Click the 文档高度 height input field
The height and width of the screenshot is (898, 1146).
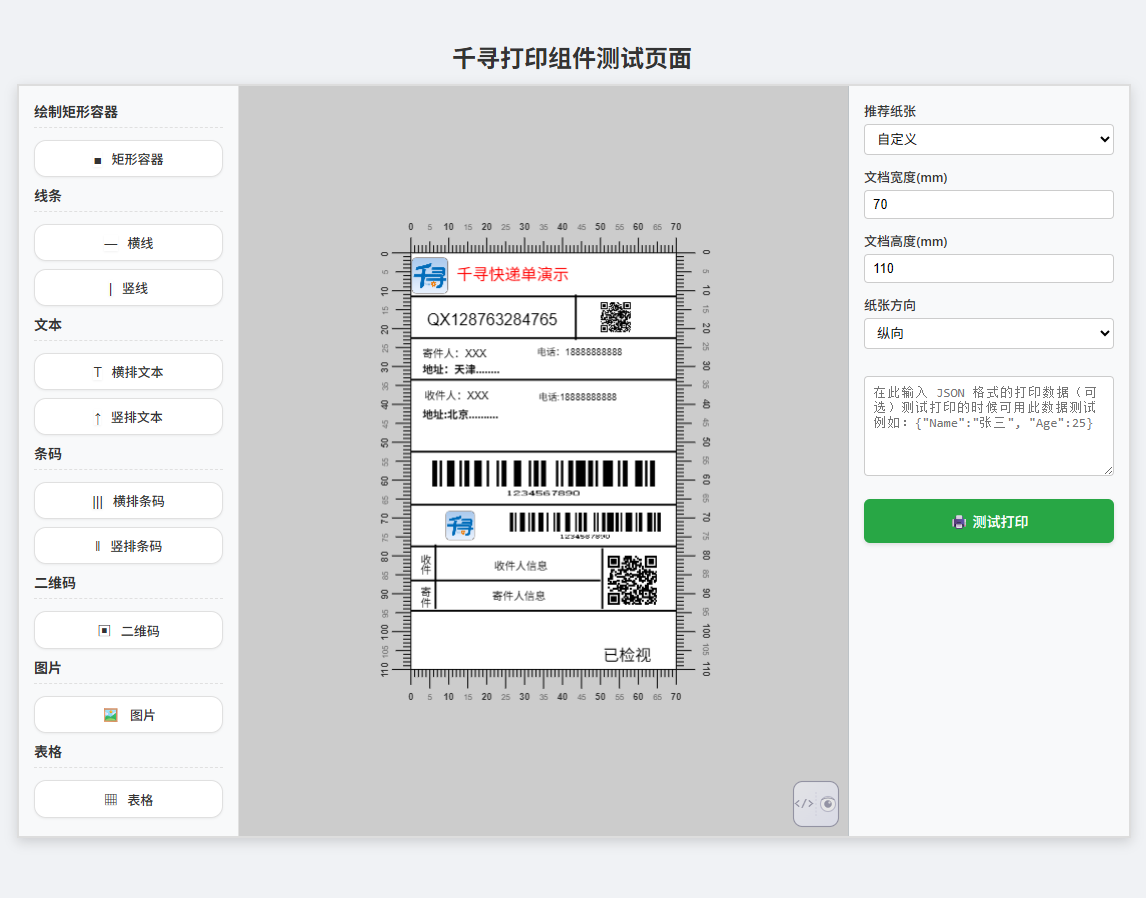pyautogui.click(x=988, y=268)
